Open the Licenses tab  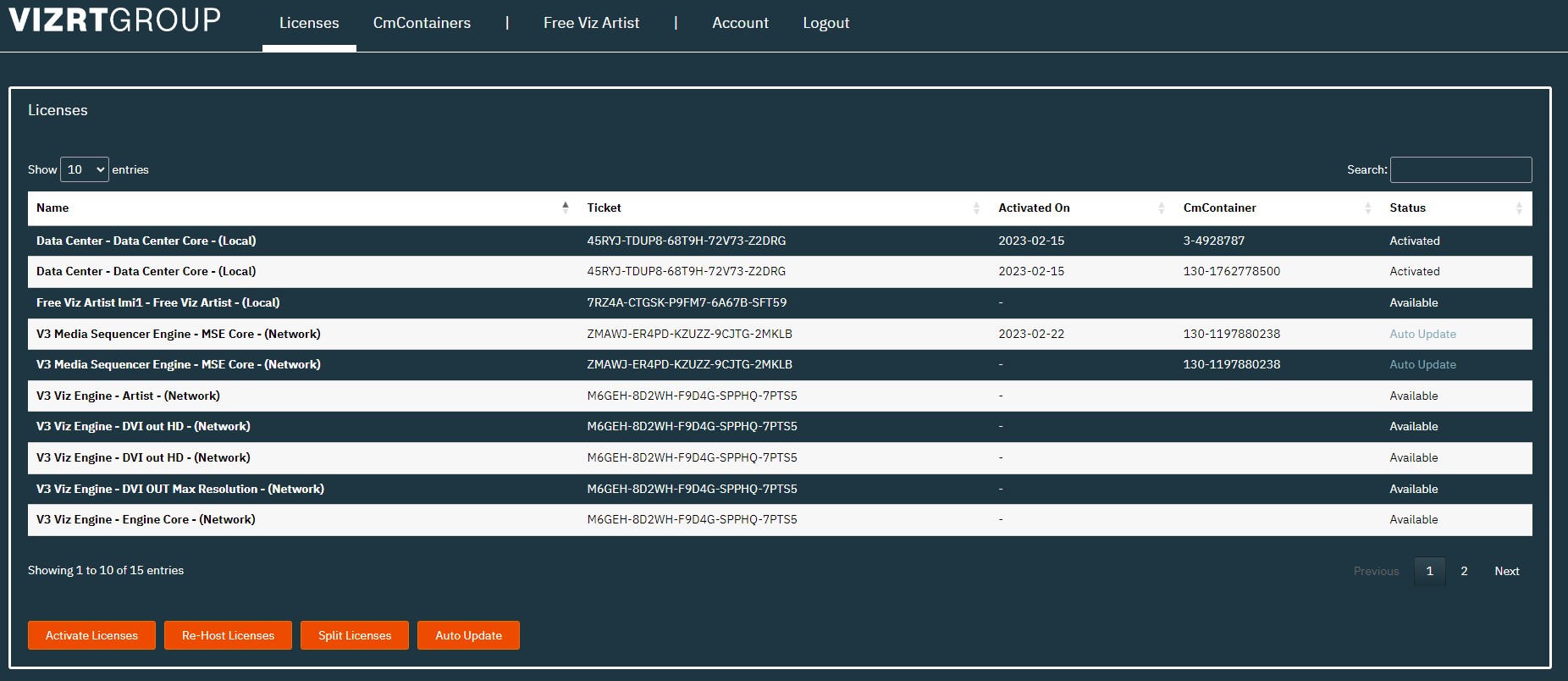(x=309, y=23)
